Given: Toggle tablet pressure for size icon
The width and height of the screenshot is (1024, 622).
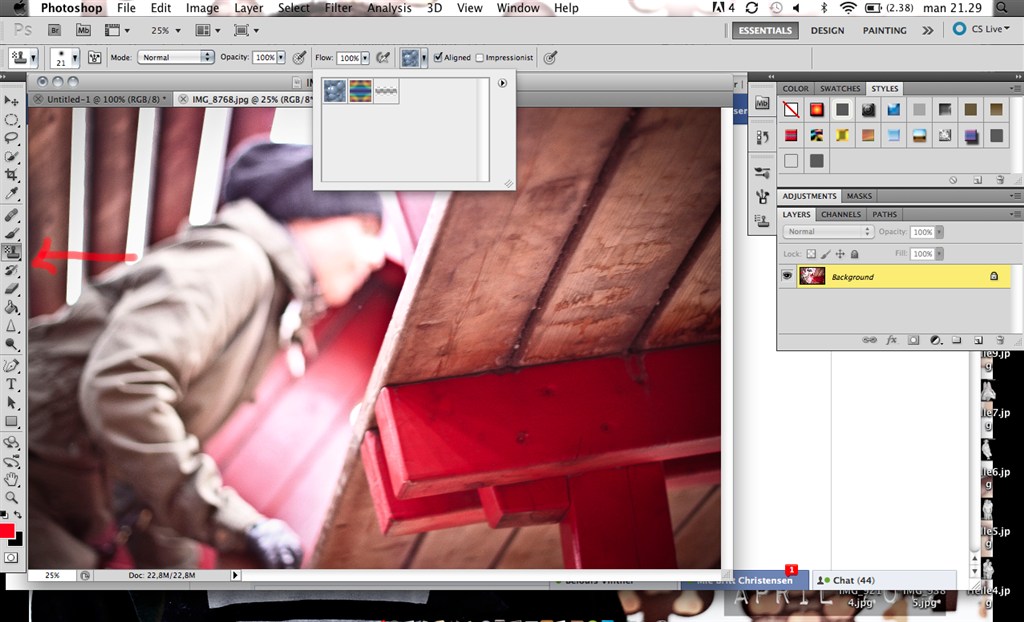Looking at the screenshot, I should point(551,57).
